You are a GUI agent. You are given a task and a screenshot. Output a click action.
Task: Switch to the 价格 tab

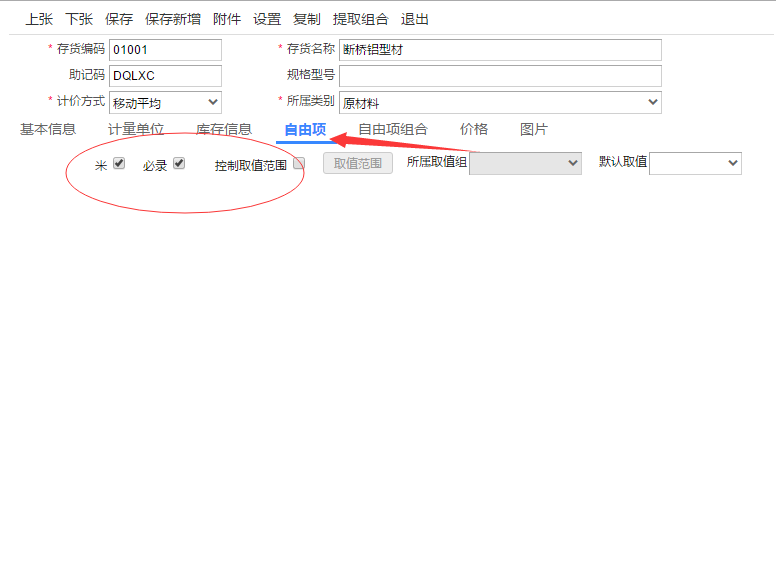pyautogui.click(x=474, y=130)
